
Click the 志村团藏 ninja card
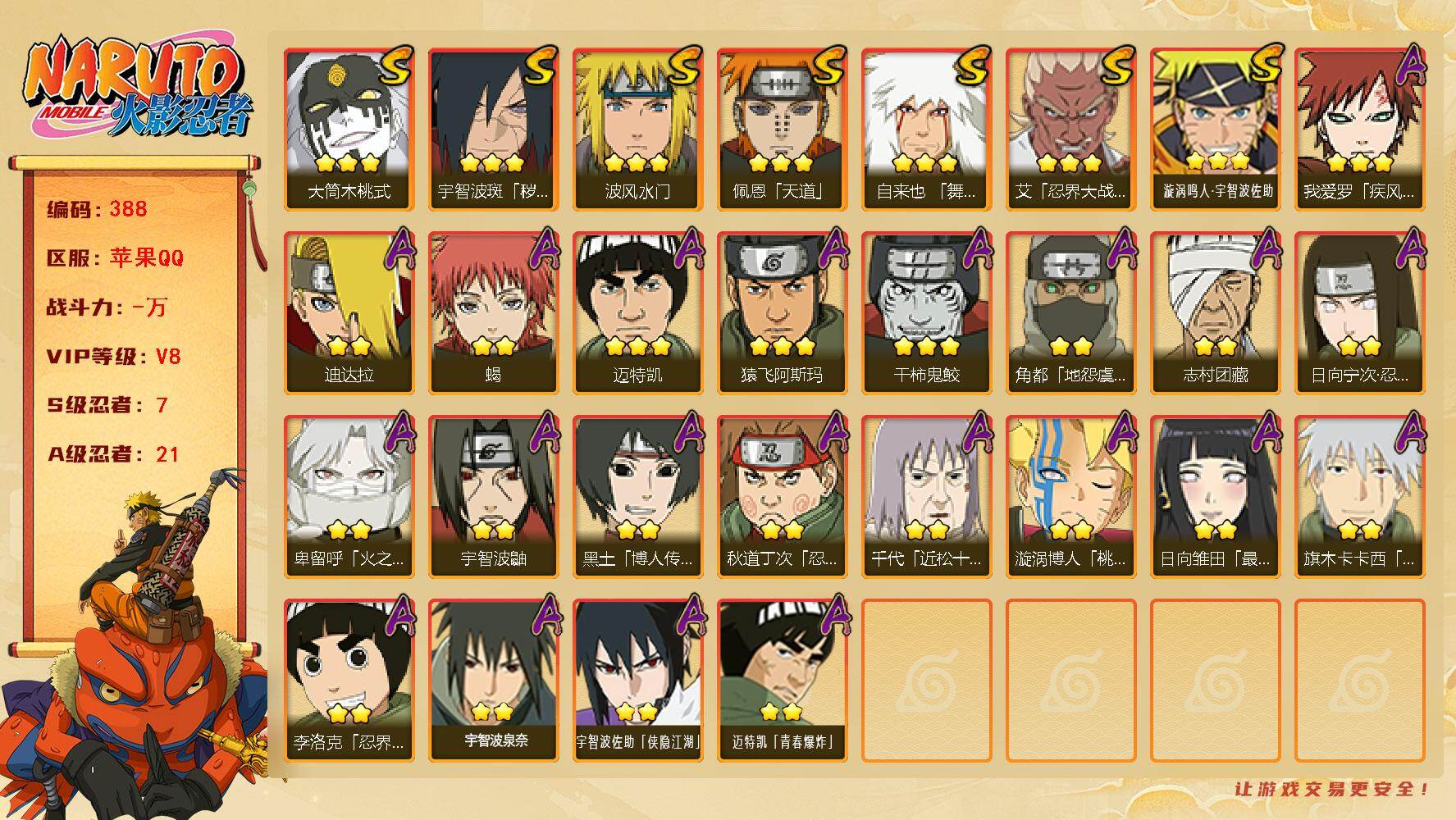1215,313
